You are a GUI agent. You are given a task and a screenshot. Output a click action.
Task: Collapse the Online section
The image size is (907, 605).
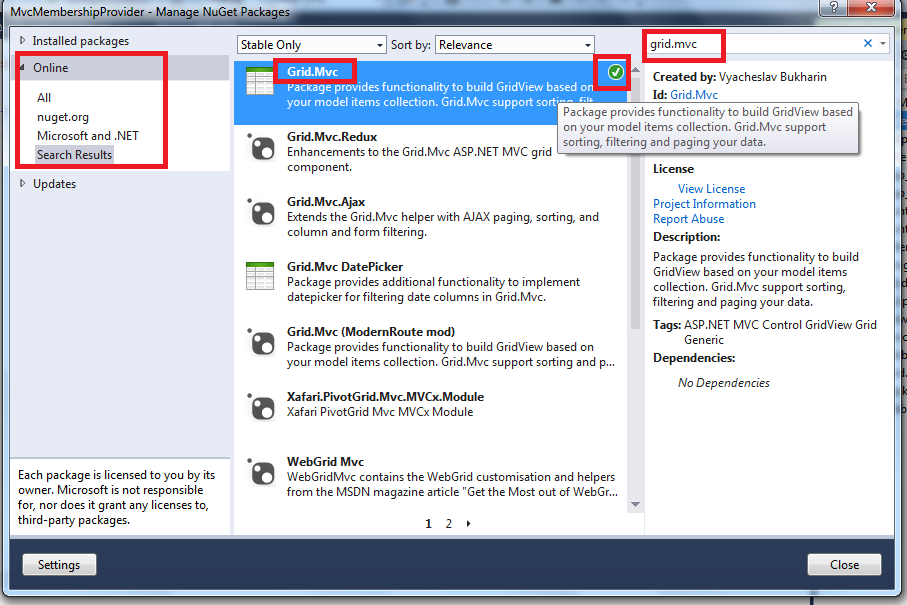pyautogui.click(x=23, y=68)
